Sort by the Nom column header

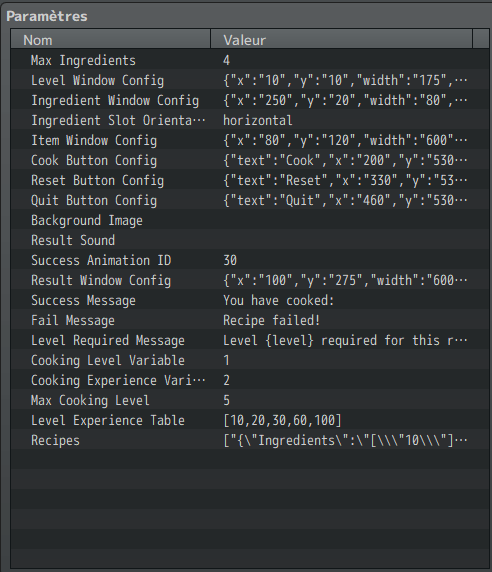pyautogui.click(x=111, y=39)
